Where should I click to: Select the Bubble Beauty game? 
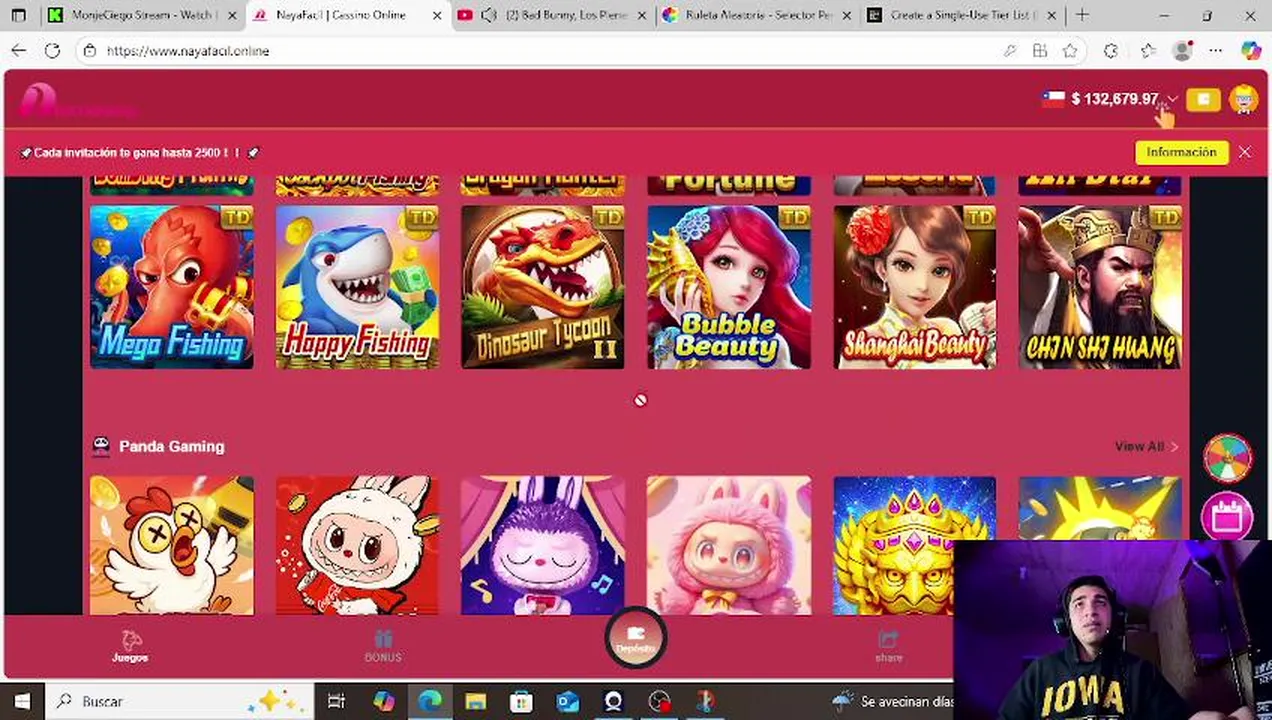click(x=729, y=287)
